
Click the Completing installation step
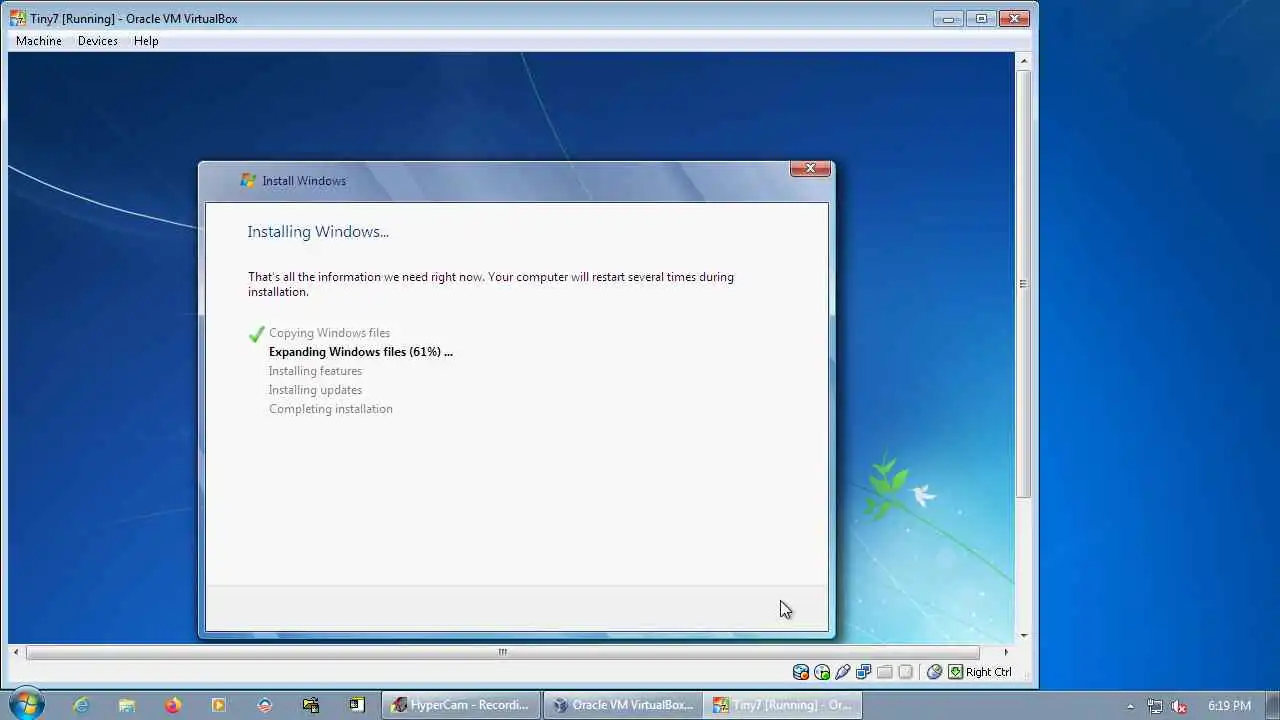(331, 409)
